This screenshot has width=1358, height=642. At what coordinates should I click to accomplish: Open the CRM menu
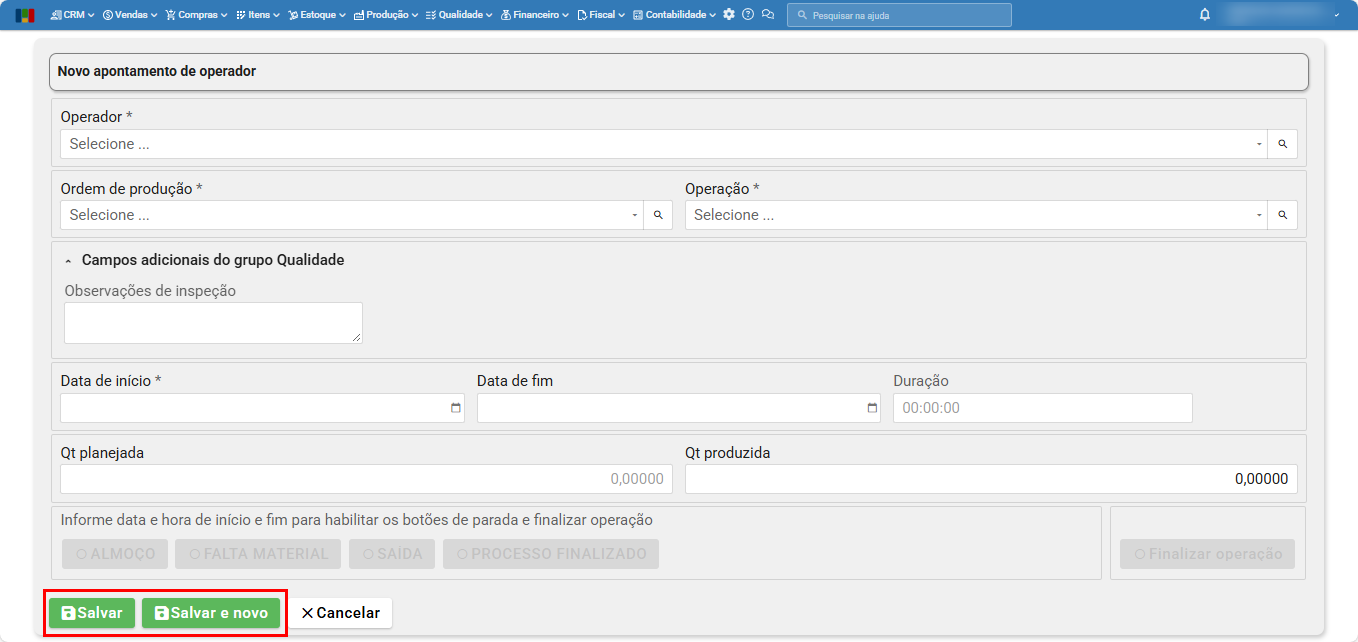(72, 15)
